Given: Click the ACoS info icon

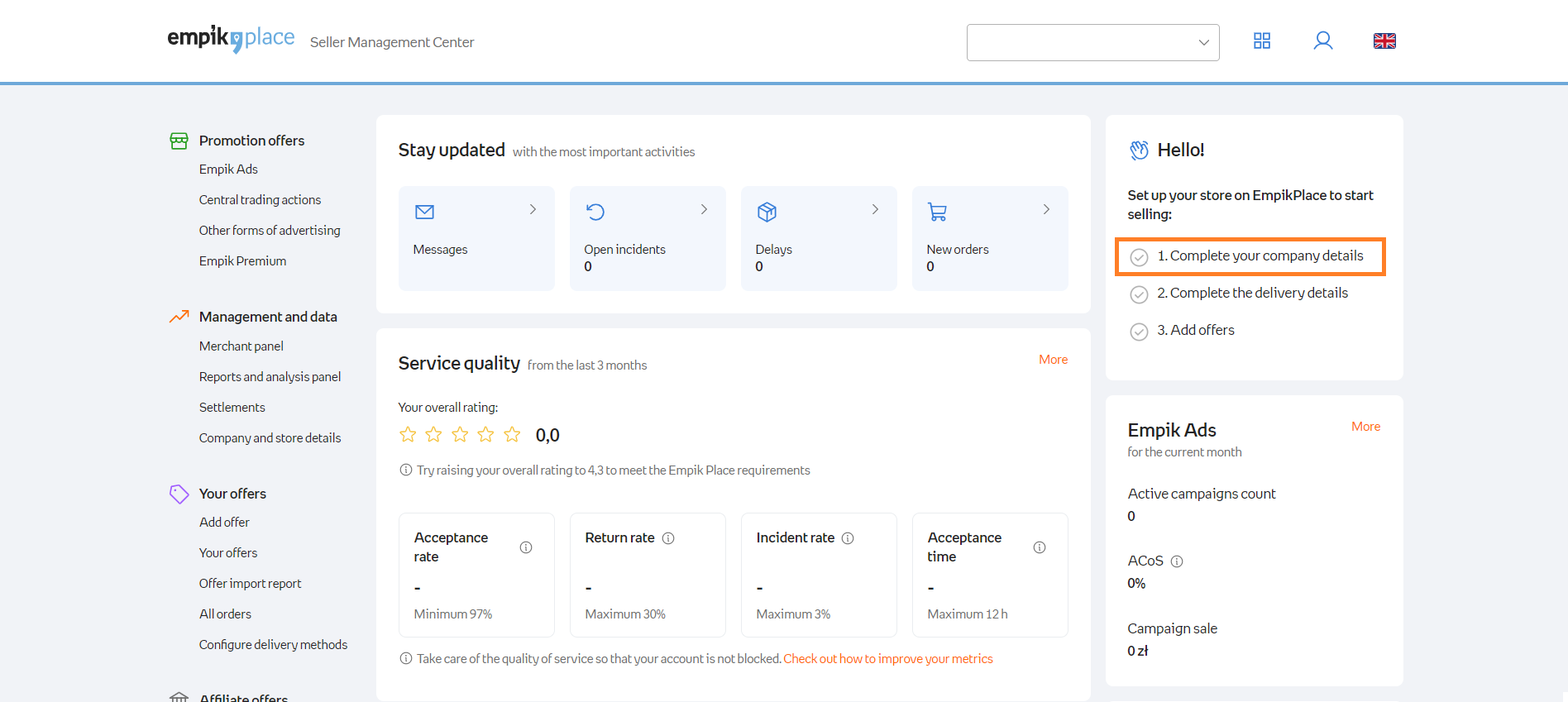Looking at the screenshot, I should tap(1177, 561).
